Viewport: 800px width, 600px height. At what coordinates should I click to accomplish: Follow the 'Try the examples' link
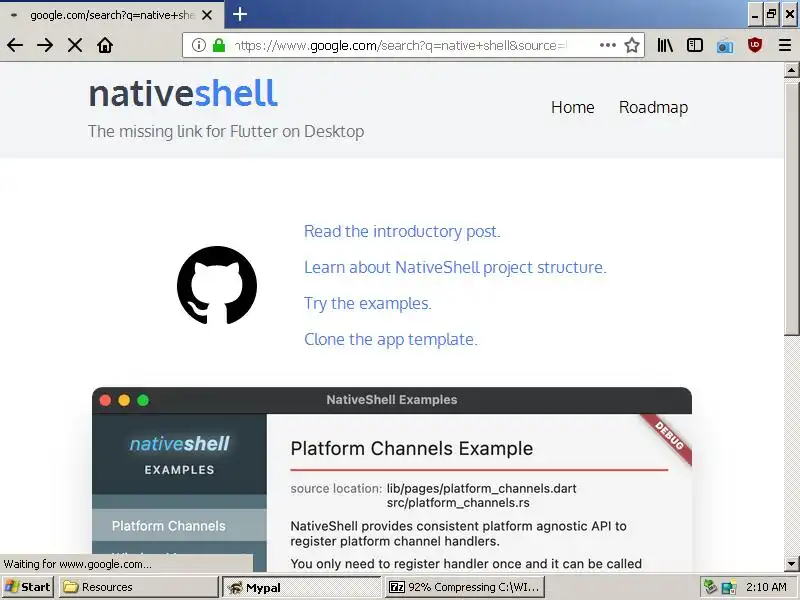(x=367, y=303)
